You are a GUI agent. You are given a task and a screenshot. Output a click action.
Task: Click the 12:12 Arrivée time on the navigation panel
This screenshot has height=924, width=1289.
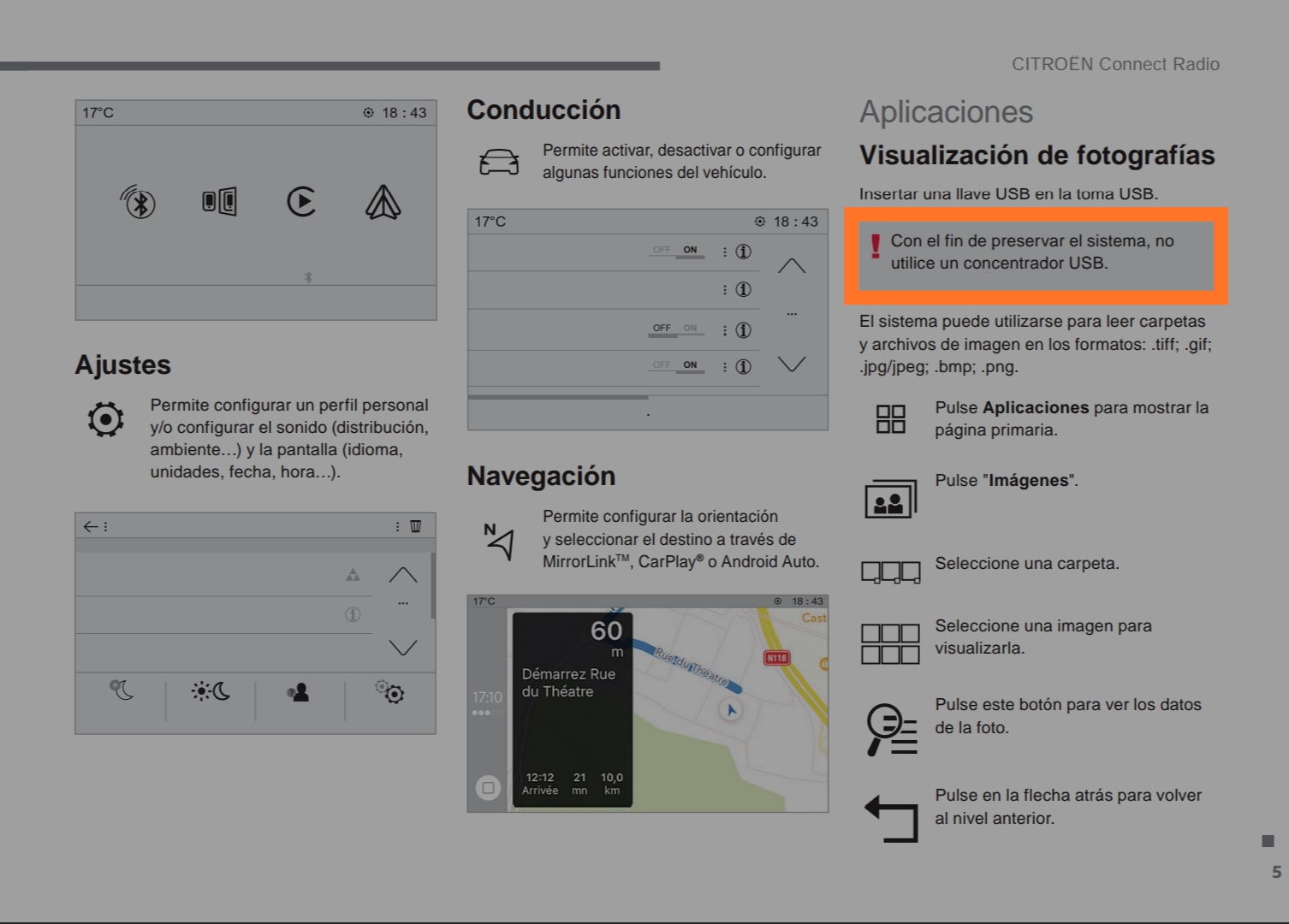click(540, 783)
